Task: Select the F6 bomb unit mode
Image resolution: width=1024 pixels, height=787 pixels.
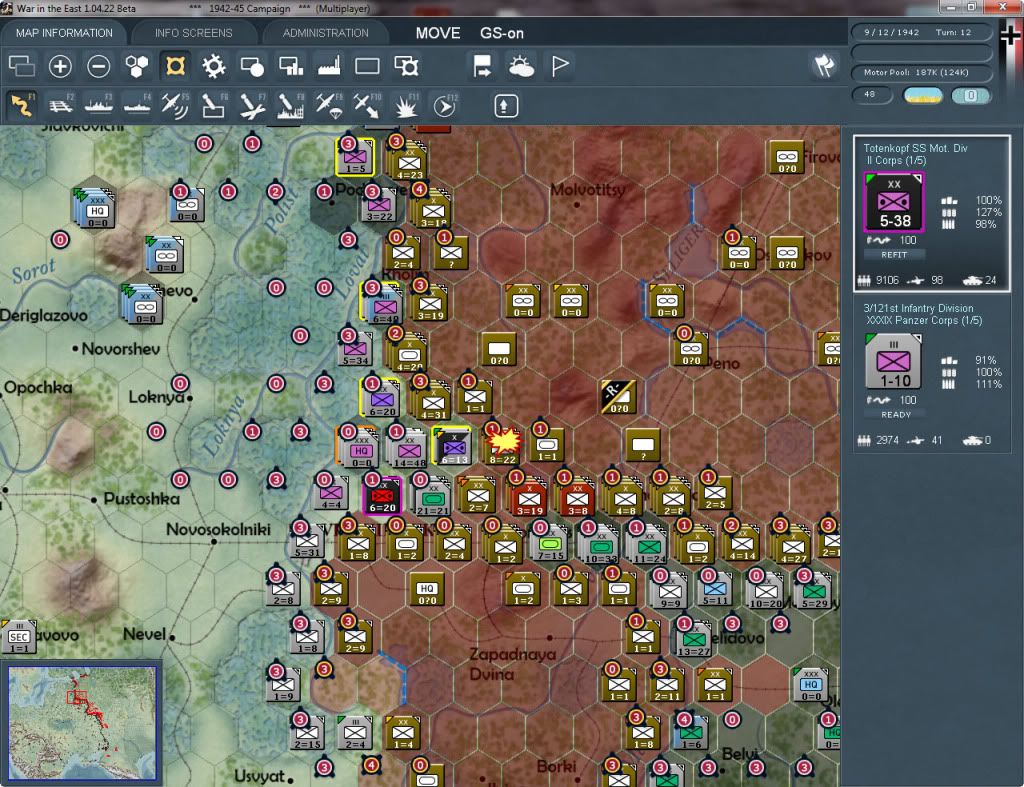Action: [x=214, y=105]
